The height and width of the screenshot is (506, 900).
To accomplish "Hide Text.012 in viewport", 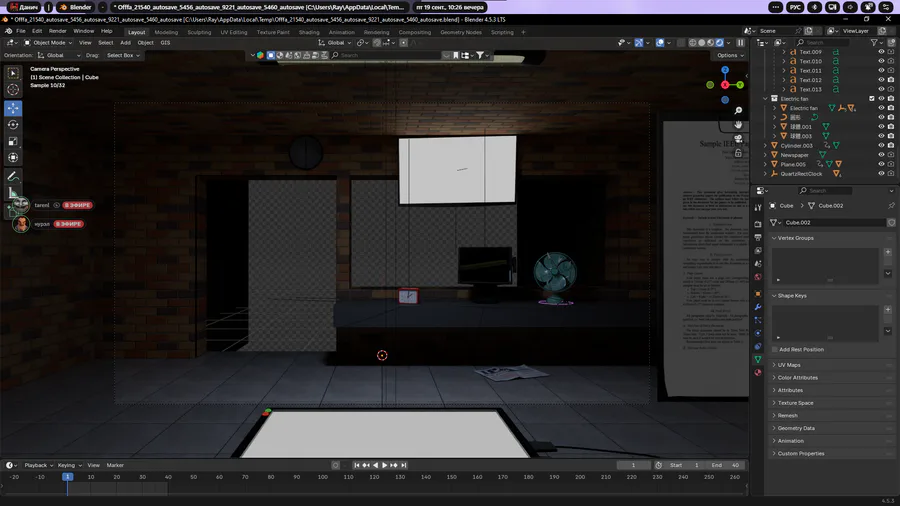I will tap(881, 80).
